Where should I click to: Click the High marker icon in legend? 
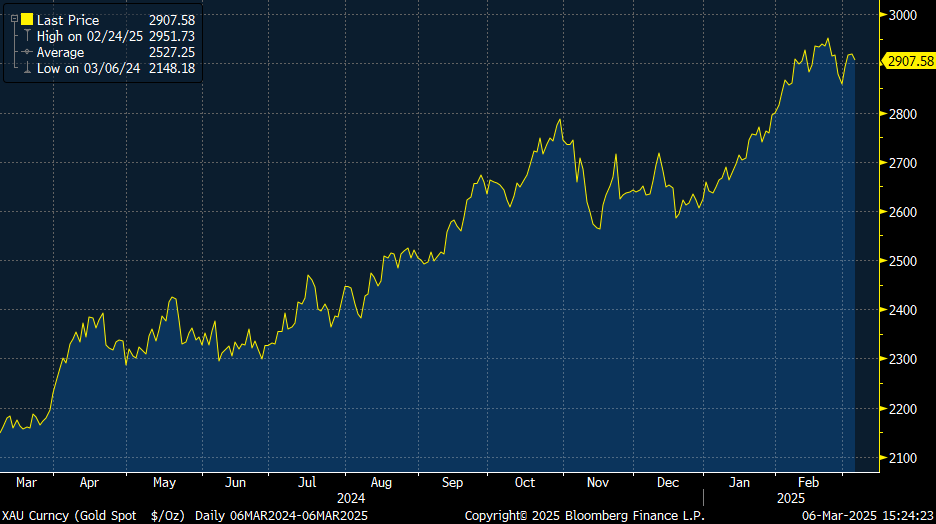[x=26, y=36]
